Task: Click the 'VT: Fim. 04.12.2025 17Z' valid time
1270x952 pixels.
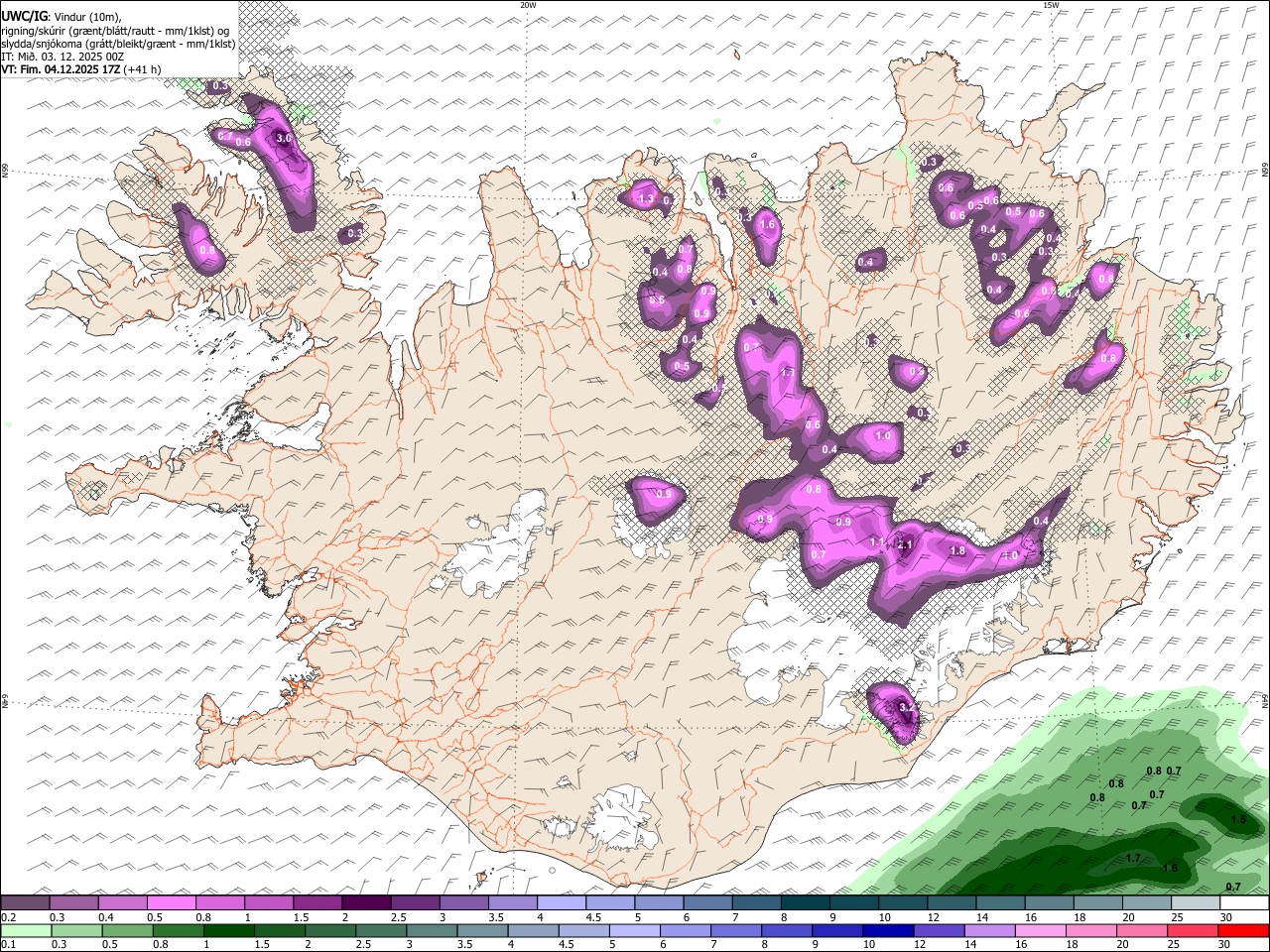Action: (61, 69)
